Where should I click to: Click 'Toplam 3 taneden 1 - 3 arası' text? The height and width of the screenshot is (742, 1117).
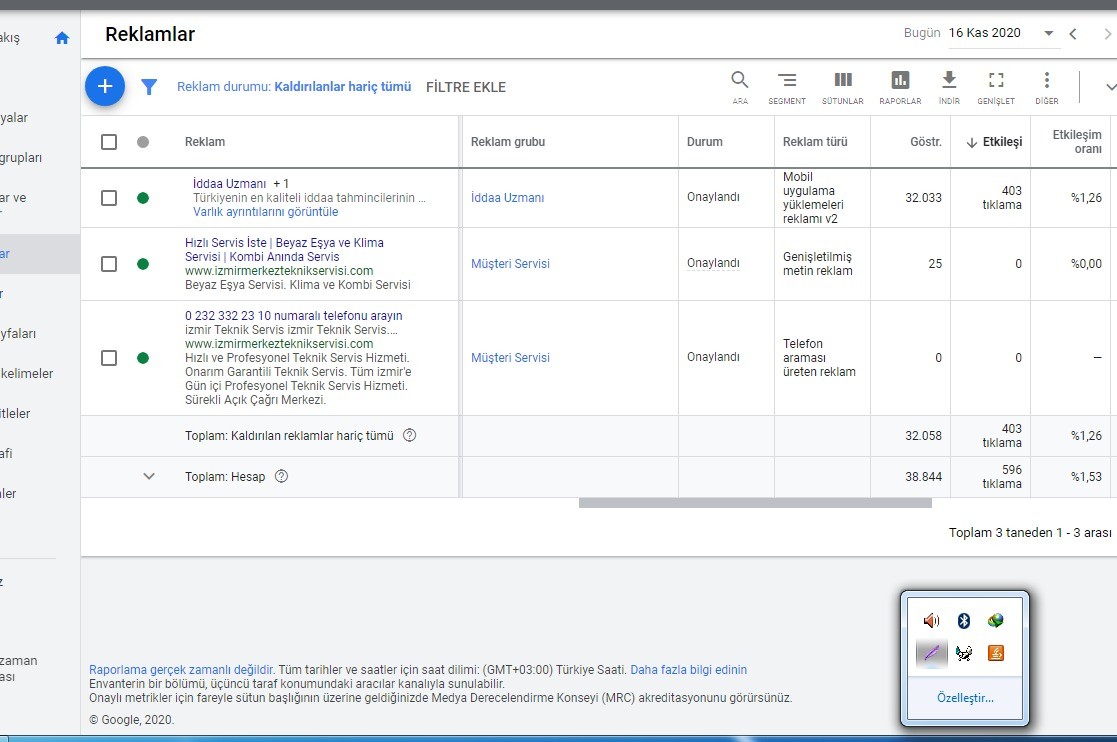pyautogui.click(x=1030, y=532)
